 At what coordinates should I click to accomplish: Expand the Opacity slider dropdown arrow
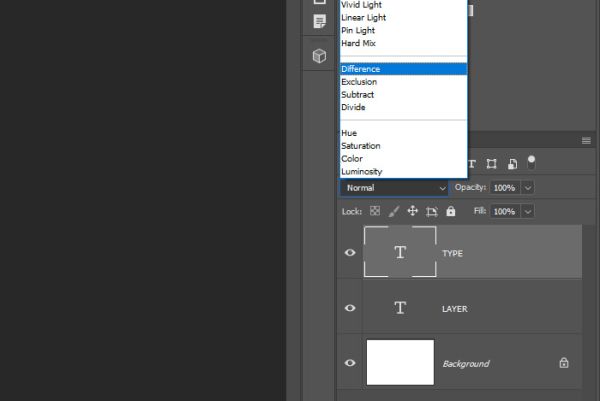click(528, 188)
